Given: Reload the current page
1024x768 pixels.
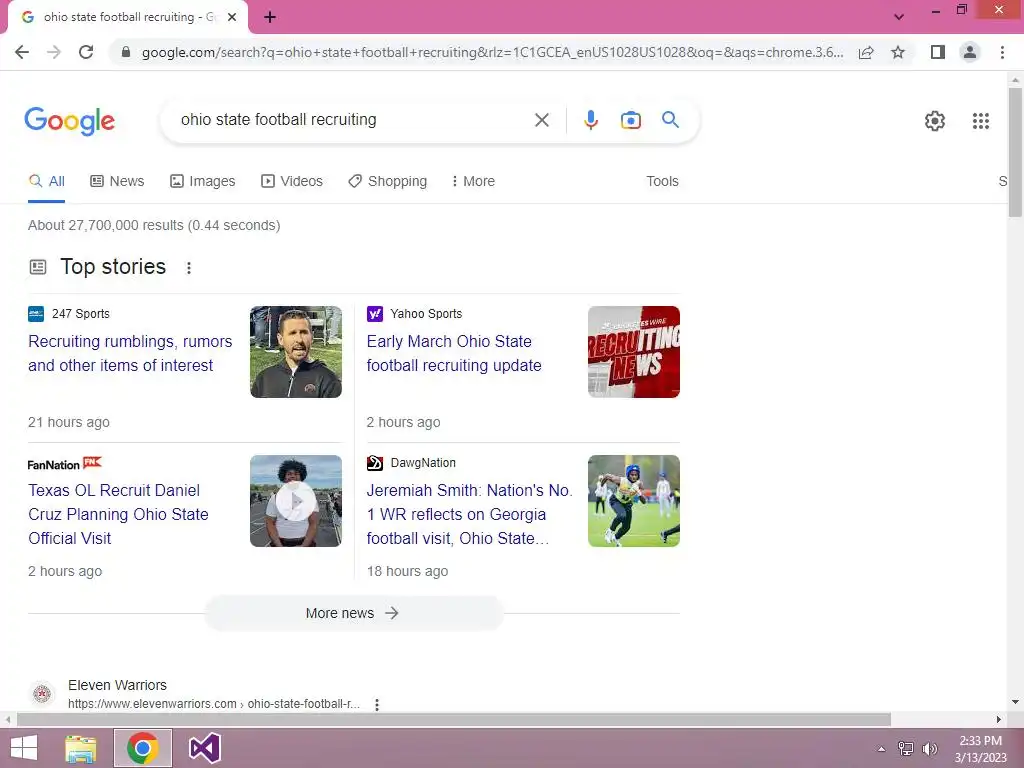Looking at the screenshot, I should (x=86, y=52).
